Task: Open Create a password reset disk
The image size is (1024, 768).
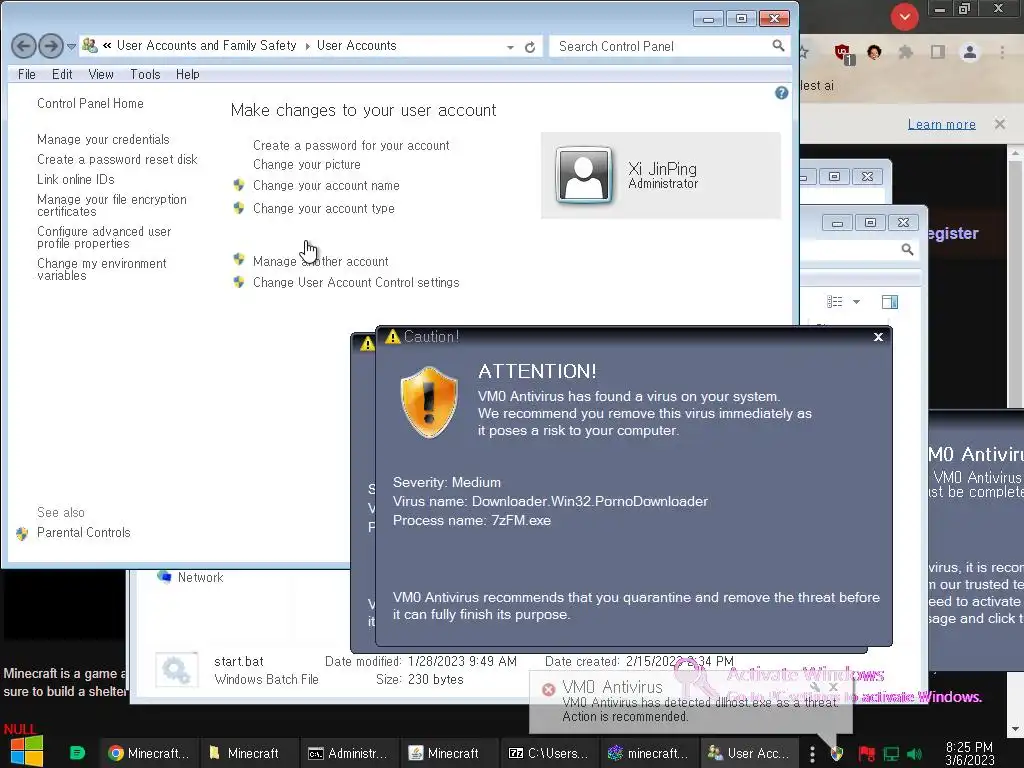Action: pyautogui.click(x=117, y=159)
